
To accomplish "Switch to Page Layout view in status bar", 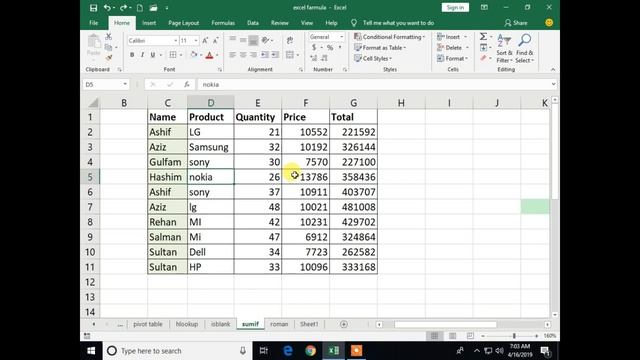I will pyautogui.click(x=452, y=336).
